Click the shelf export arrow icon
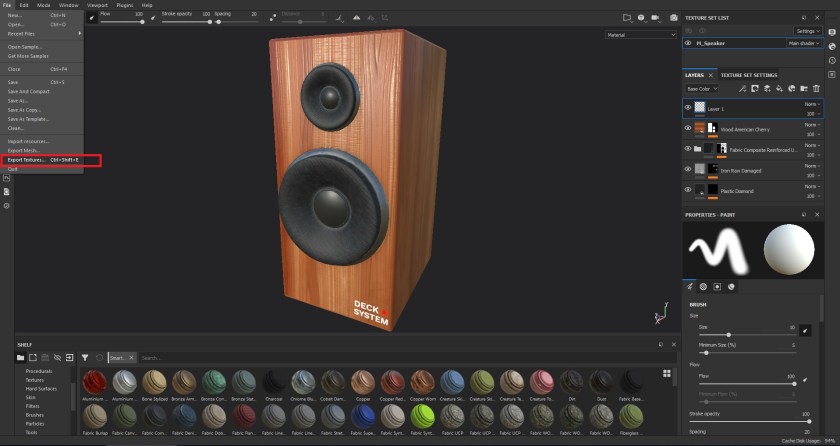Screen dimensions: 840x446 coord(70,358)
